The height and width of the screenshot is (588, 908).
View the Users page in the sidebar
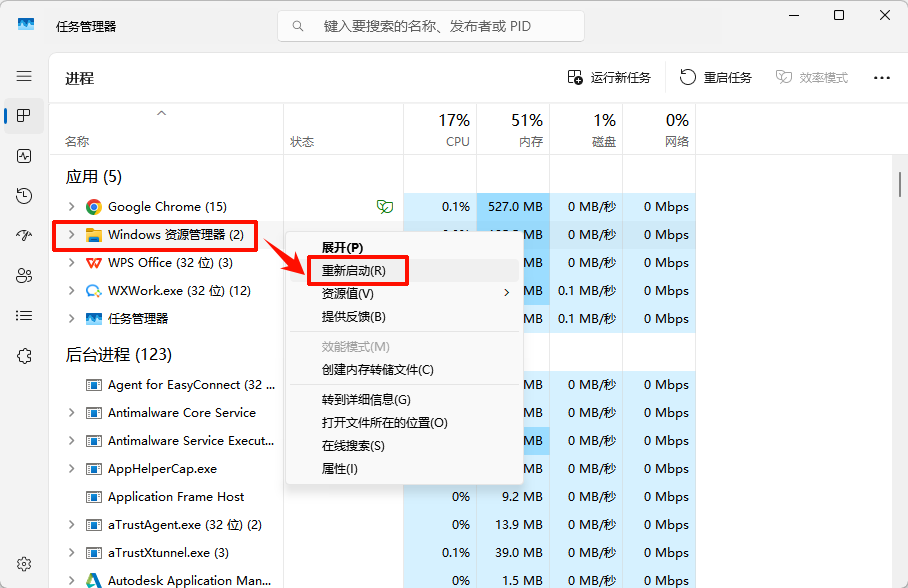23,276
